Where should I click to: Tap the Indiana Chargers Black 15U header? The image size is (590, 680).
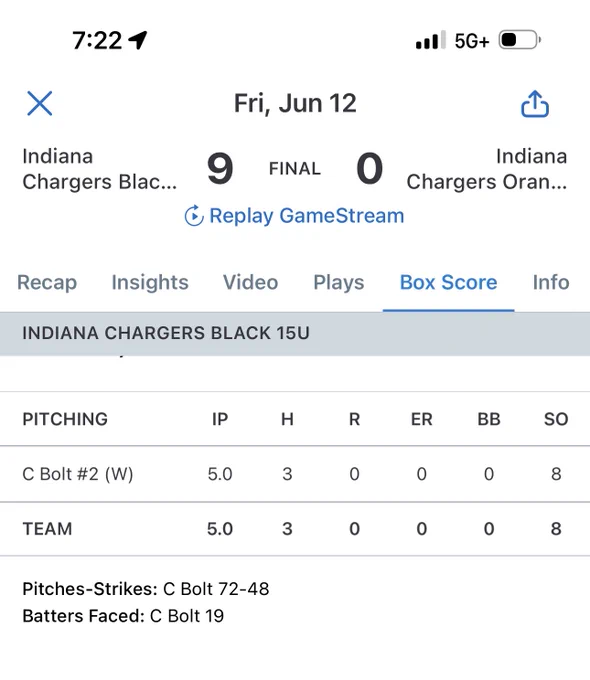pos(295,333)
